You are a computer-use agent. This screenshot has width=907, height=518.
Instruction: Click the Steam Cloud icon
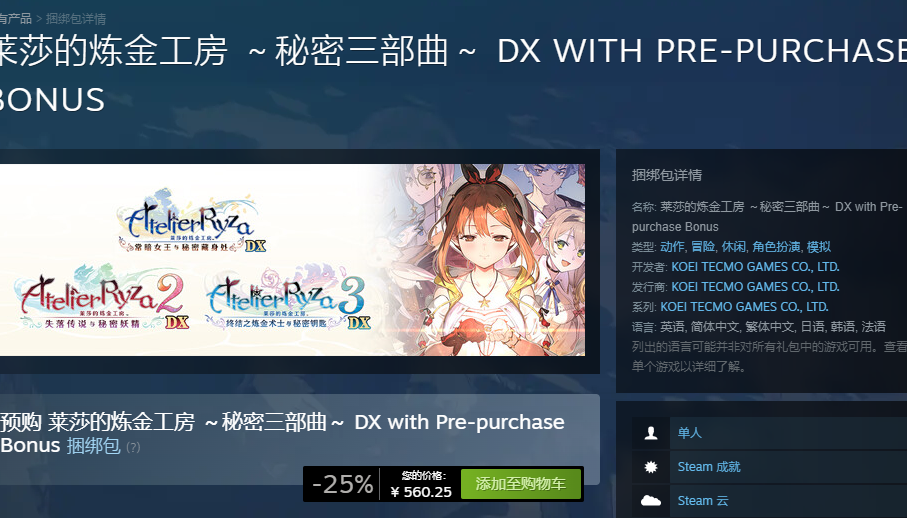(651, 501)
